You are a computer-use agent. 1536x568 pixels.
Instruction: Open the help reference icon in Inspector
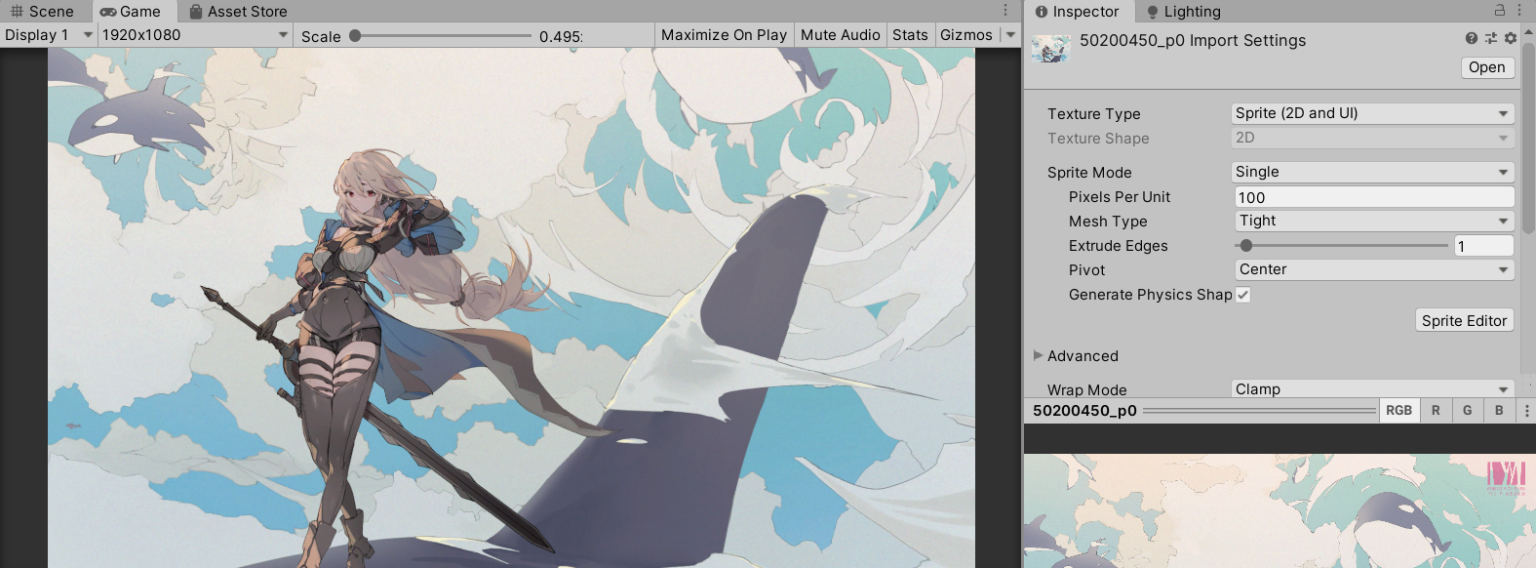pyautogui.click(x=1471, y=38)
